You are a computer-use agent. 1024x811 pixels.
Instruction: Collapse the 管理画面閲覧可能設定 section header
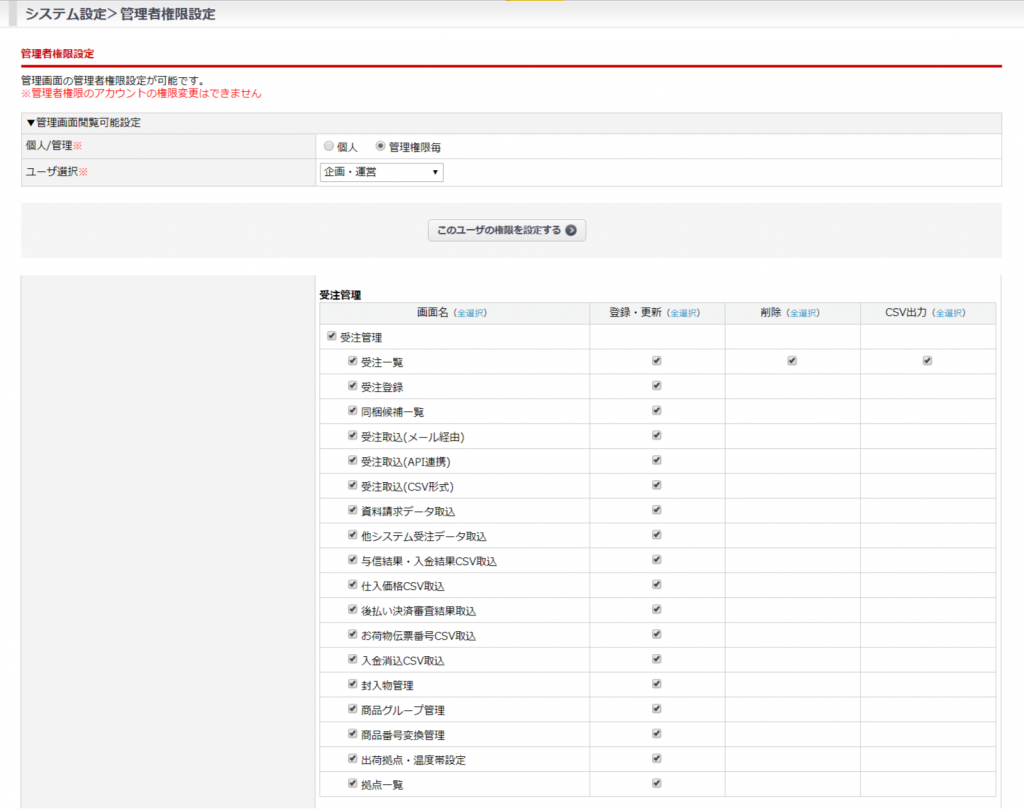coord(84,123)
